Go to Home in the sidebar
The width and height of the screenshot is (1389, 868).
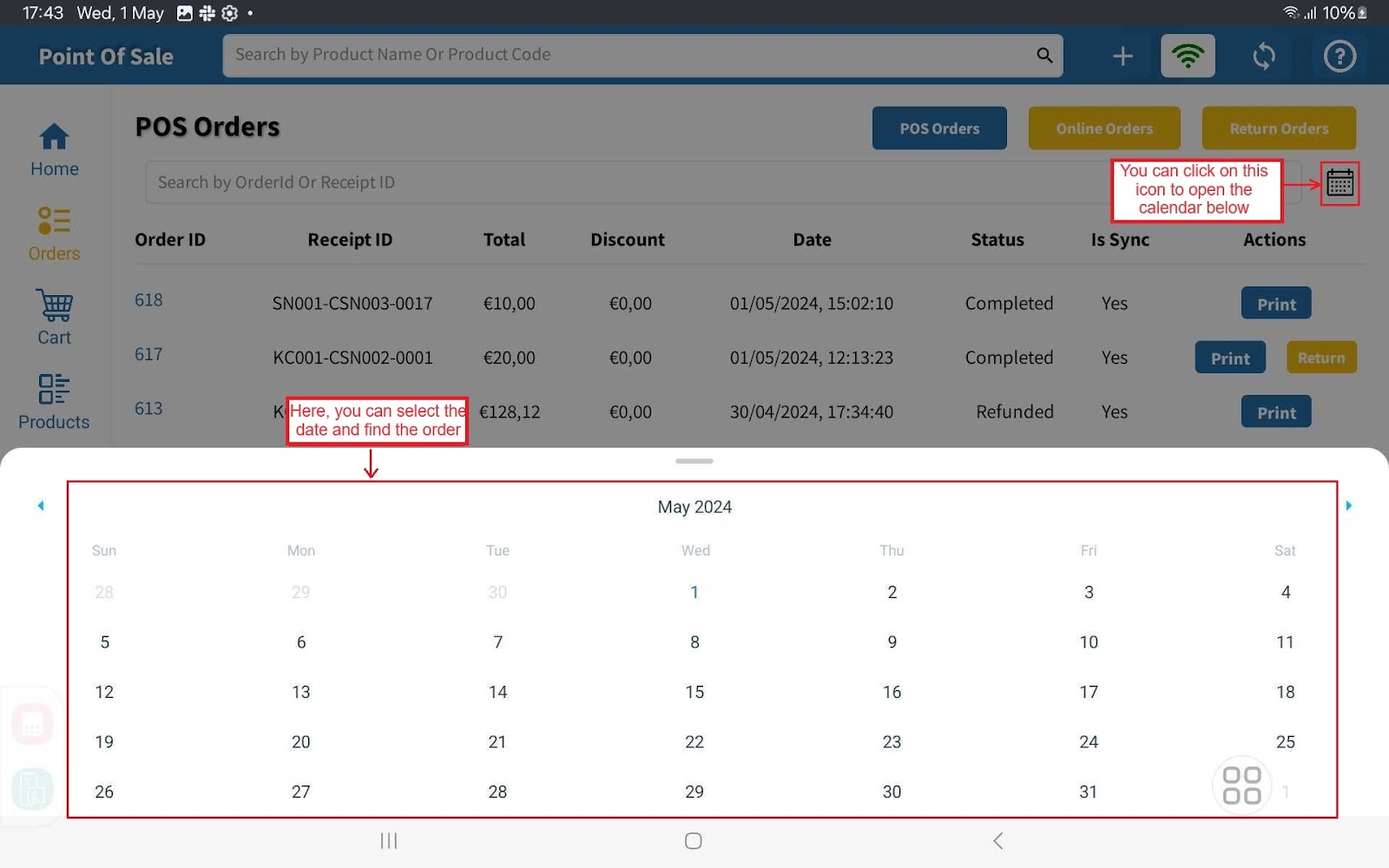(54, 149)
